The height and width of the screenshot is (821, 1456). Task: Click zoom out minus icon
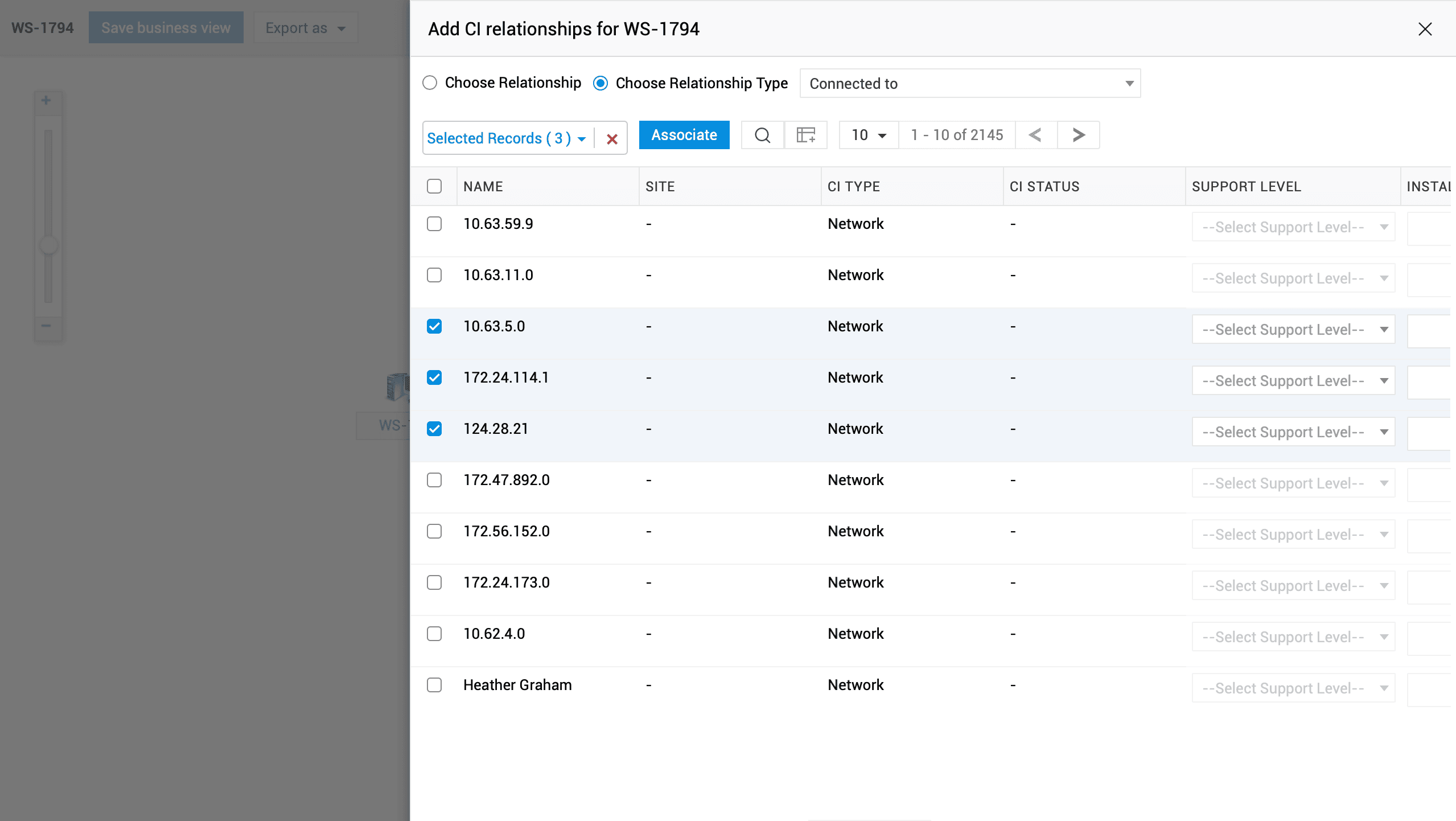46,326
